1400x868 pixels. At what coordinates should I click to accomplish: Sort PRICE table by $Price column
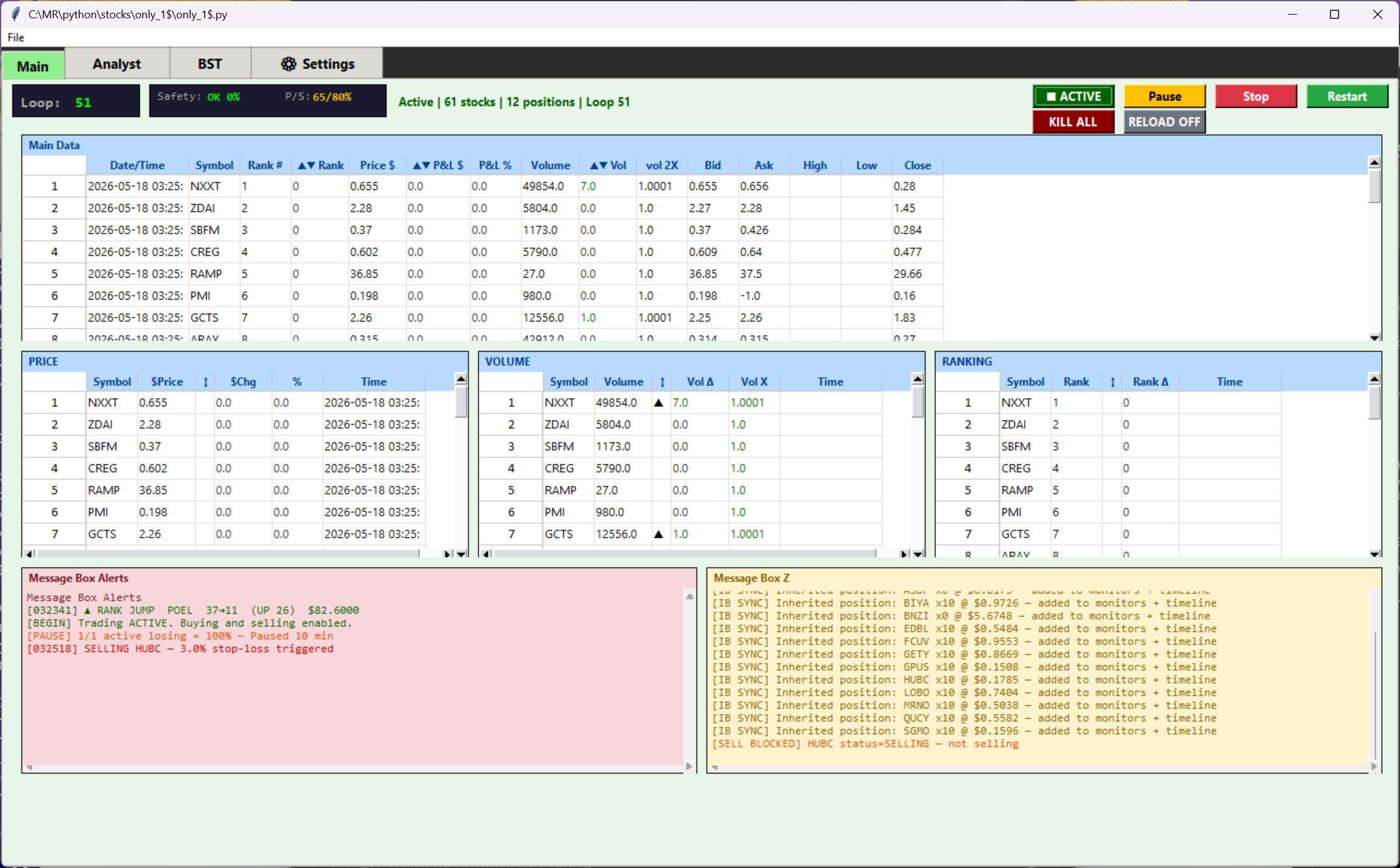[x=167, y=382]
